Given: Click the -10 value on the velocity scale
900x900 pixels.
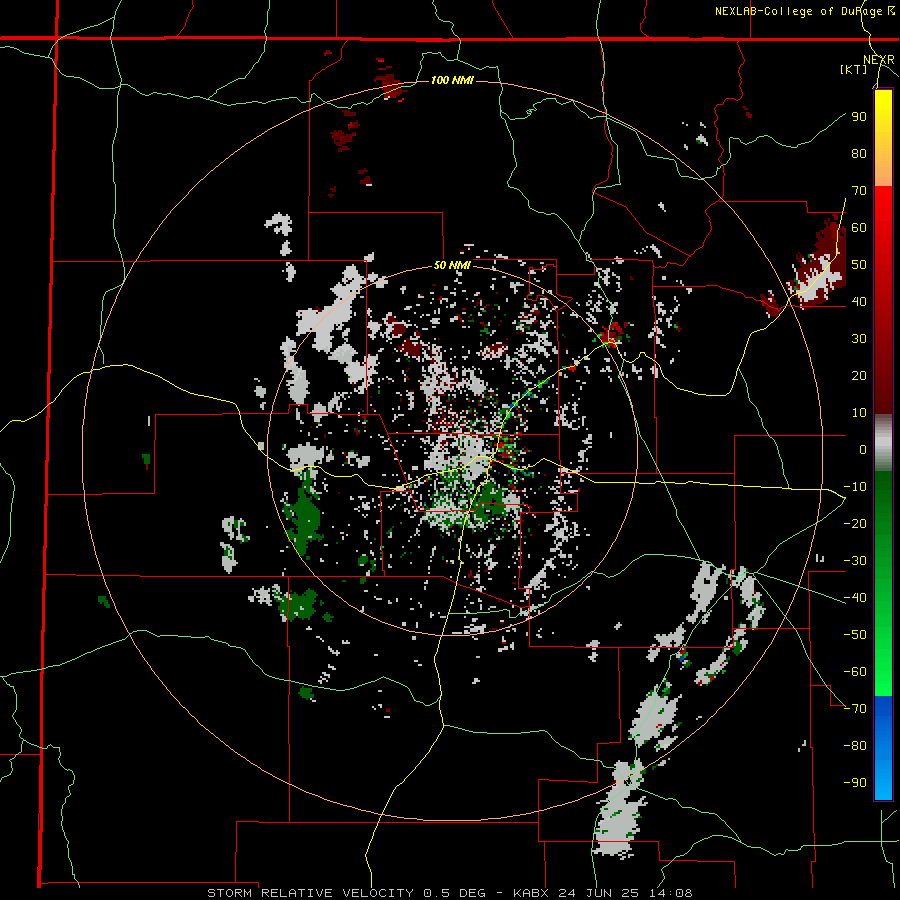Looking at the screenshot, I should coord(855,487).
